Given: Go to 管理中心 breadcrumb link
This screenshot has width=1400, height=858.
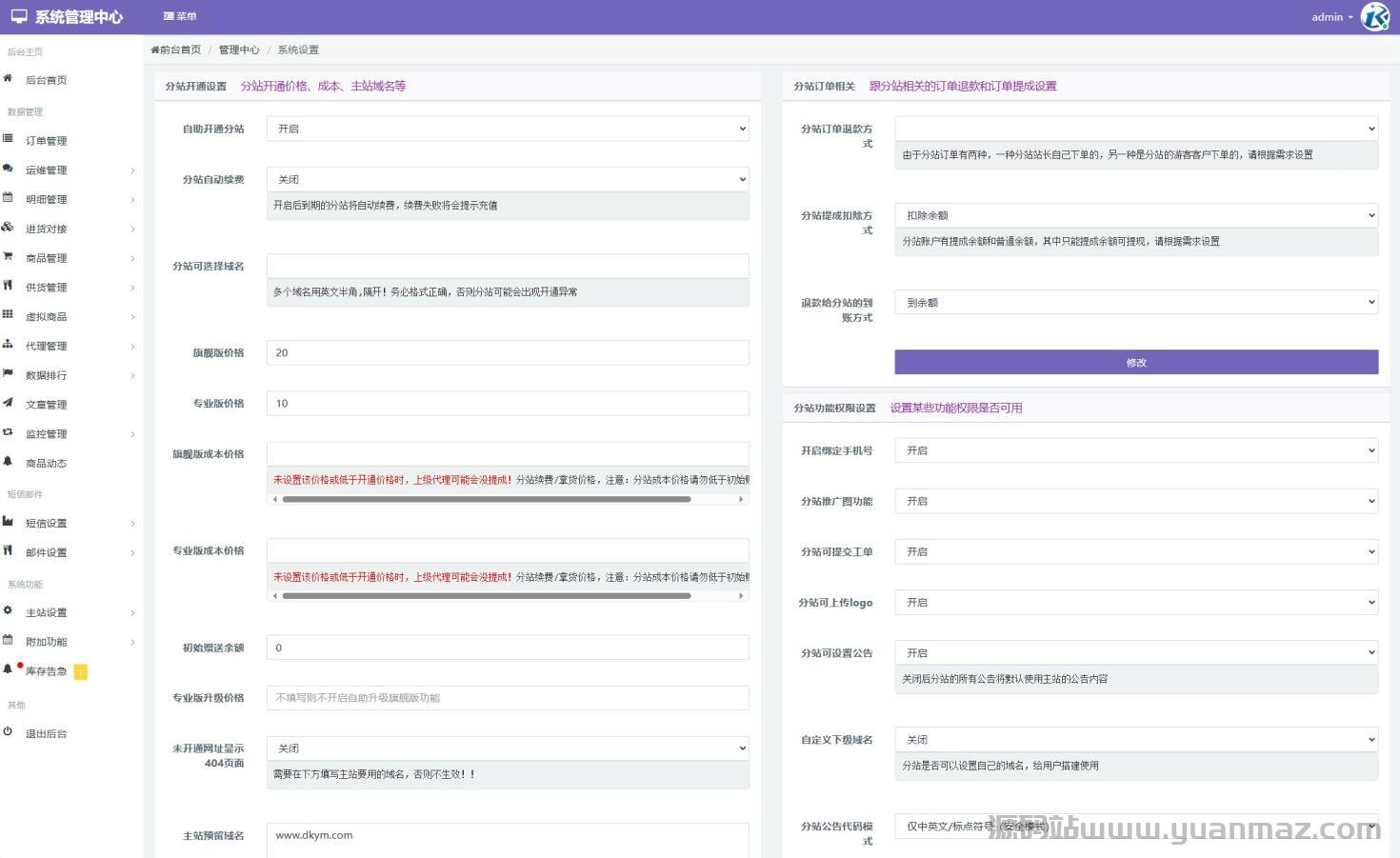Looking at the screenshot, I should 238,50.
